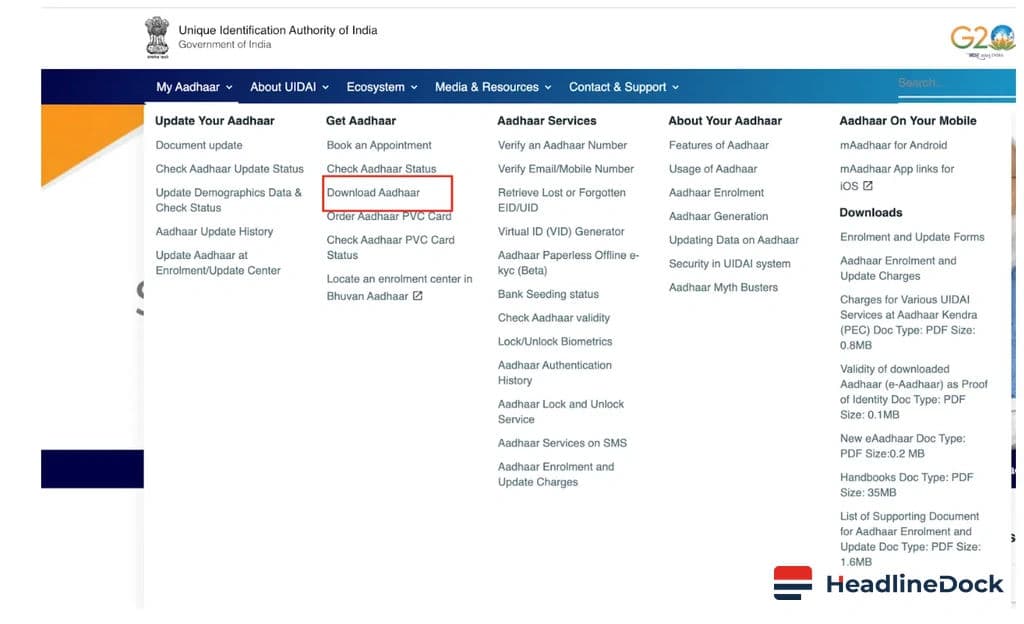1024x624 pixels.
Task: Open Verify an Aadhaar Number
Action: [562, 146]
